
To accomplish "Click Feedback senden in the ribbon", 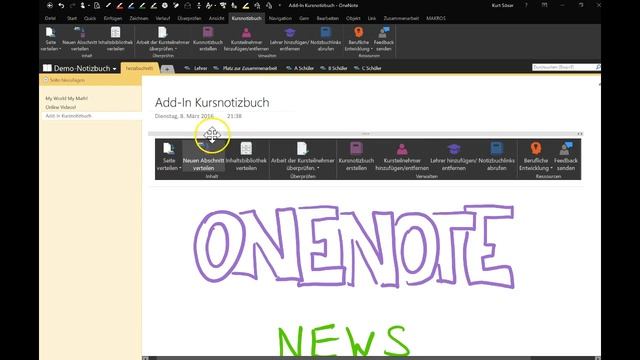I will pos(384,39).
